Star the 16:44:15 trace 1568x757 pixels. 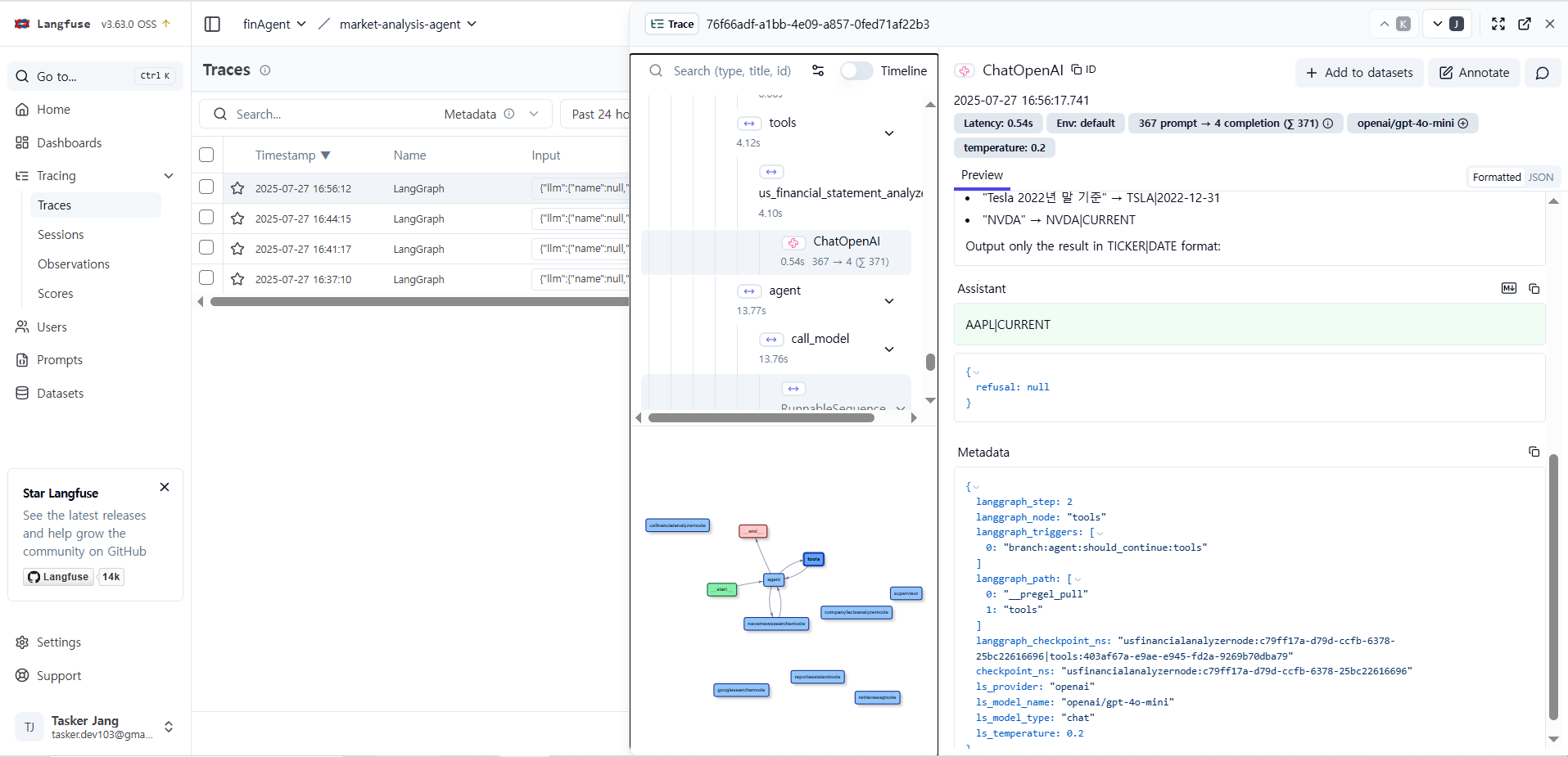click(x=237, y=219)
